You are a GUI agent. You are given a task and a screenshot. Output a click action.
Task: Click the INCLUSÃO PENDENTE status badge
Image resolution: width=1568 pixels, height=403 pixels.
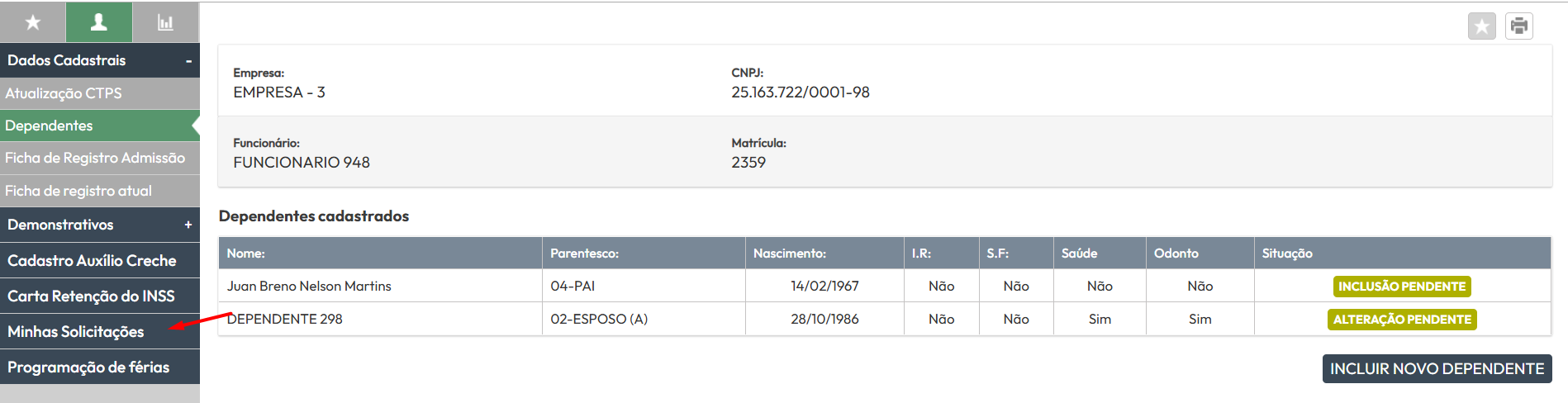click(1402, 287)
